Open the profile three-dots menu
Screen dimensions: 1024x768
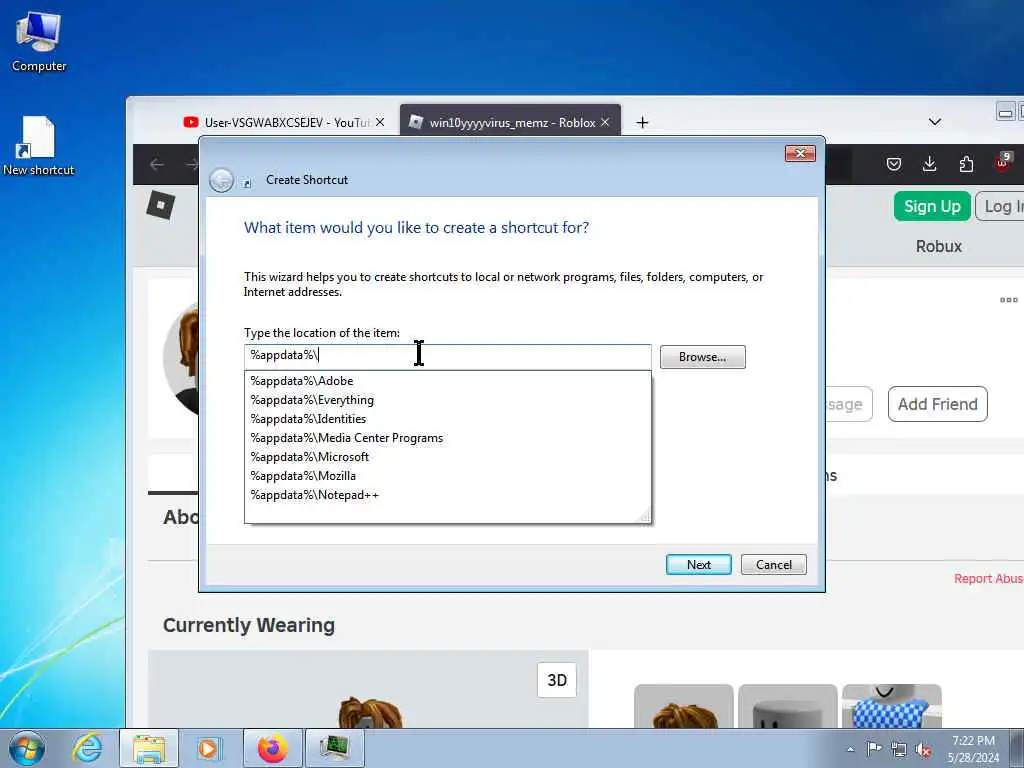(1008, 300)
